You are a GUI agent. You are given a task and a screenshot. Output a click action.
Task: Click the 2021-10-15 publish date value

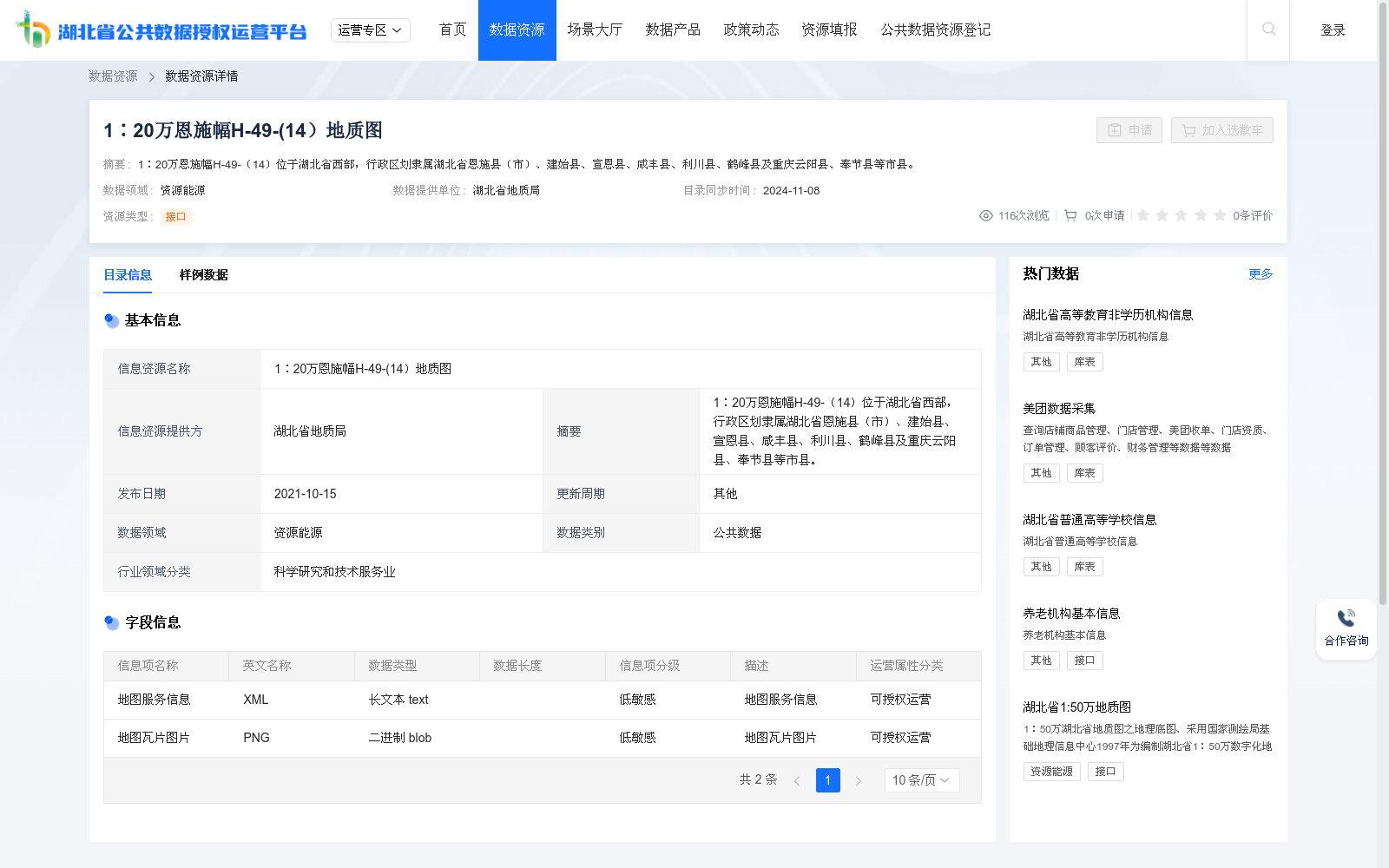pos(305,494)
